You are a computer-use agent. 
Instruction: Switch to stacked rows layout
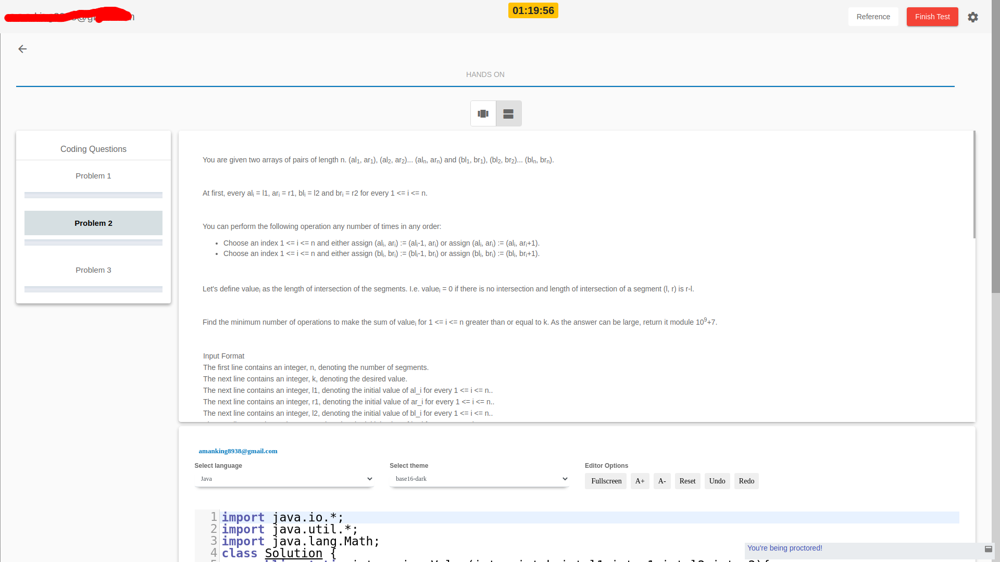[508, 114]
